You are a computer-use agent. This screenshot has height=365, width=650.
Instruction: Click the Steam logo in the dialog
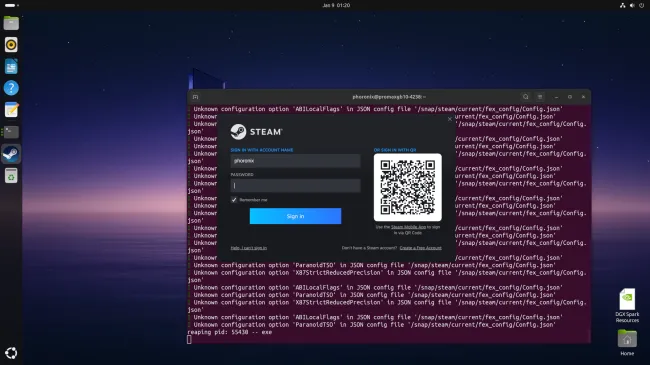tap(256, 132)
